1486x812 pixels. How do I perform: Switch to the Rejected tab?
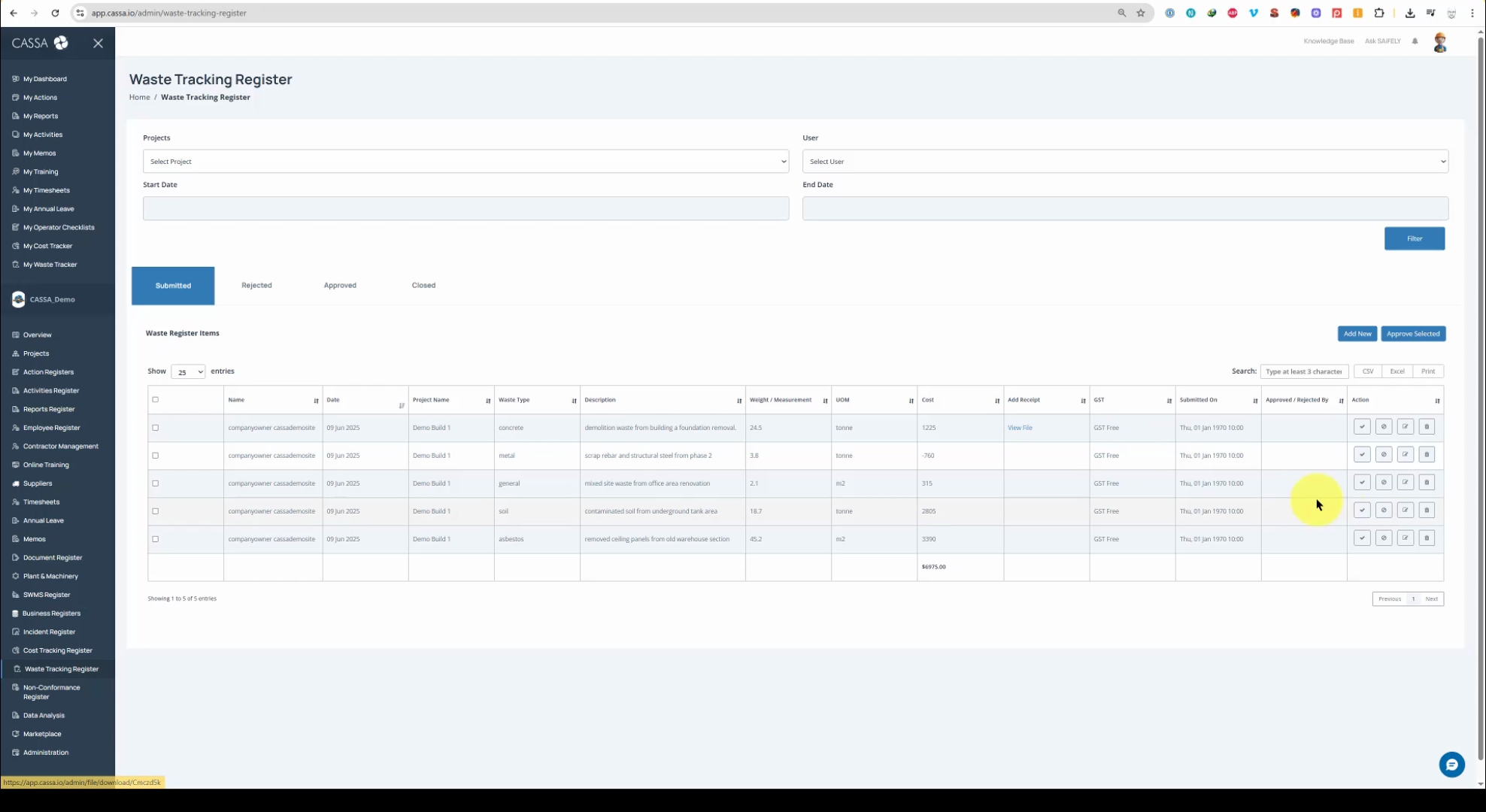(256, 286)
